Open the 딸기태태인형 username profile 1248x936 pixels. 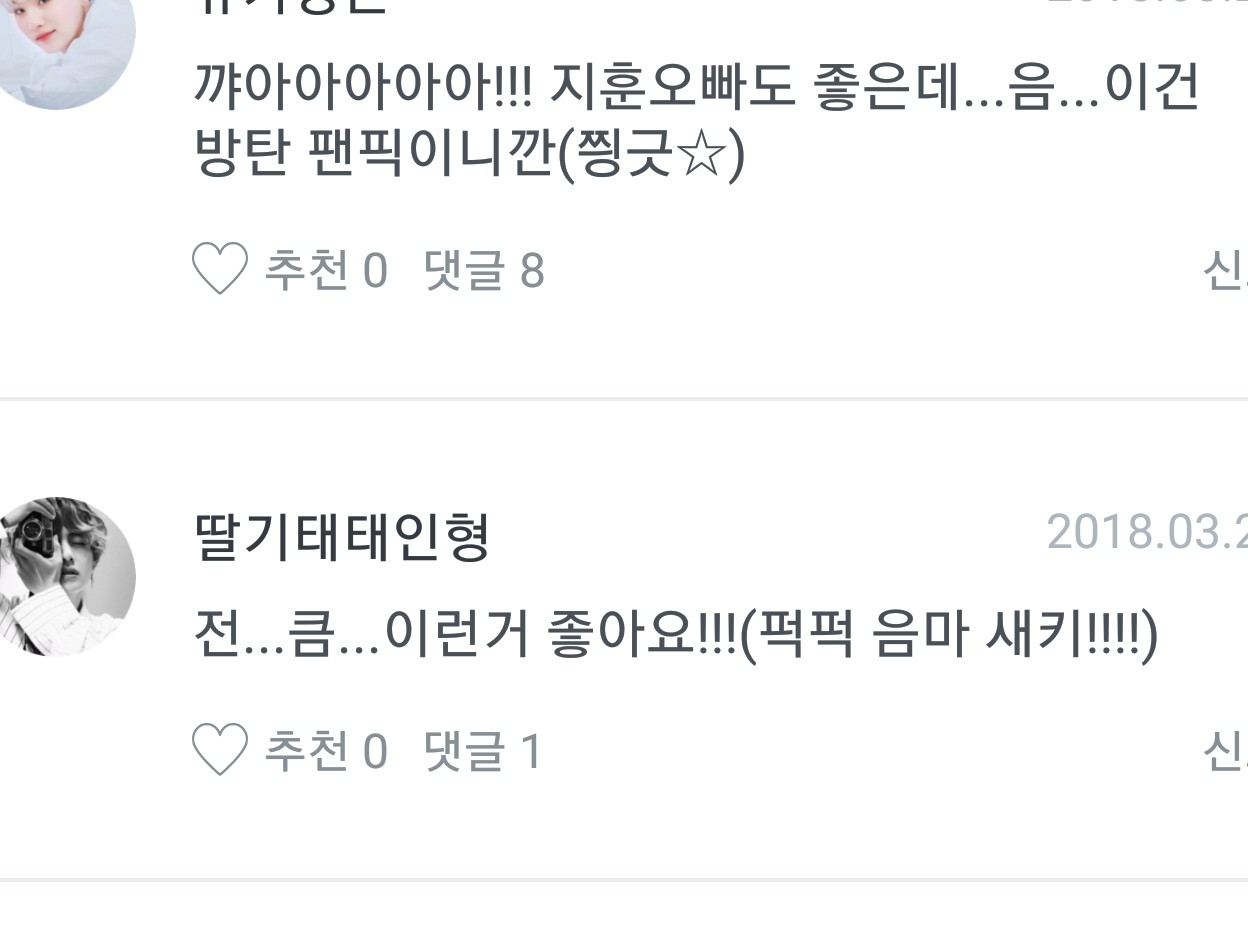pyautogui.click(x=342, y=538)
